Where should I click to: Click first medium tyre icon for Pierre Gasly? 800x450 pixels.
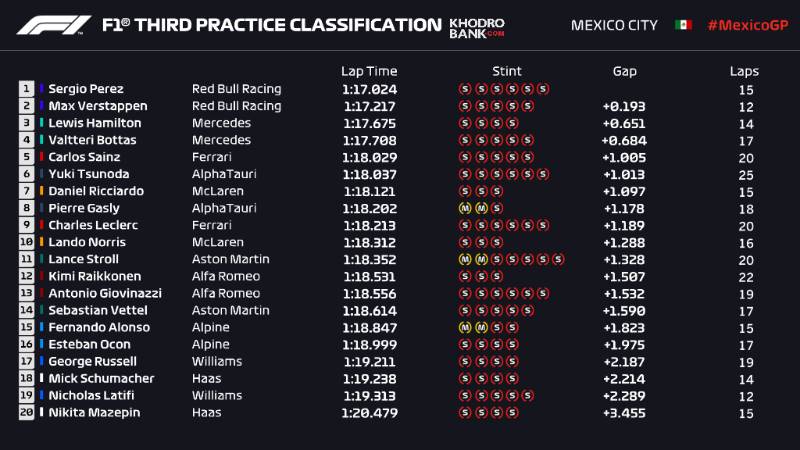click(x=464, y=208)
